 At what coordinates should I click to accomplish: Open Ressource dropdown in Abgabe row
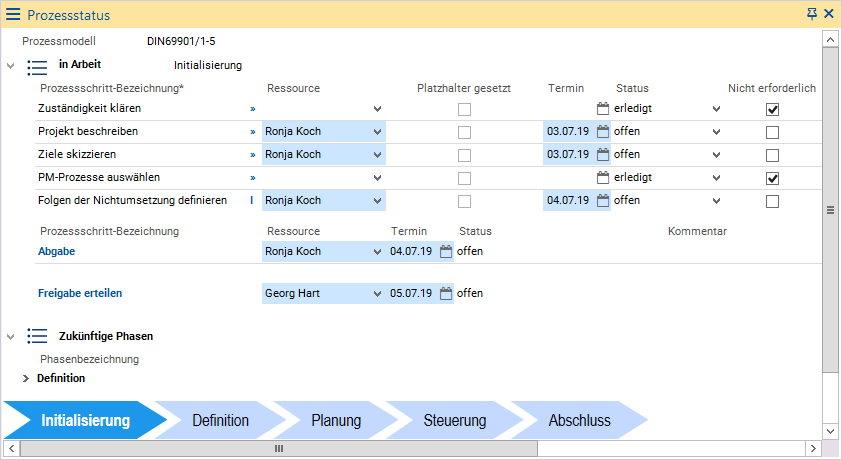[378, 252]
